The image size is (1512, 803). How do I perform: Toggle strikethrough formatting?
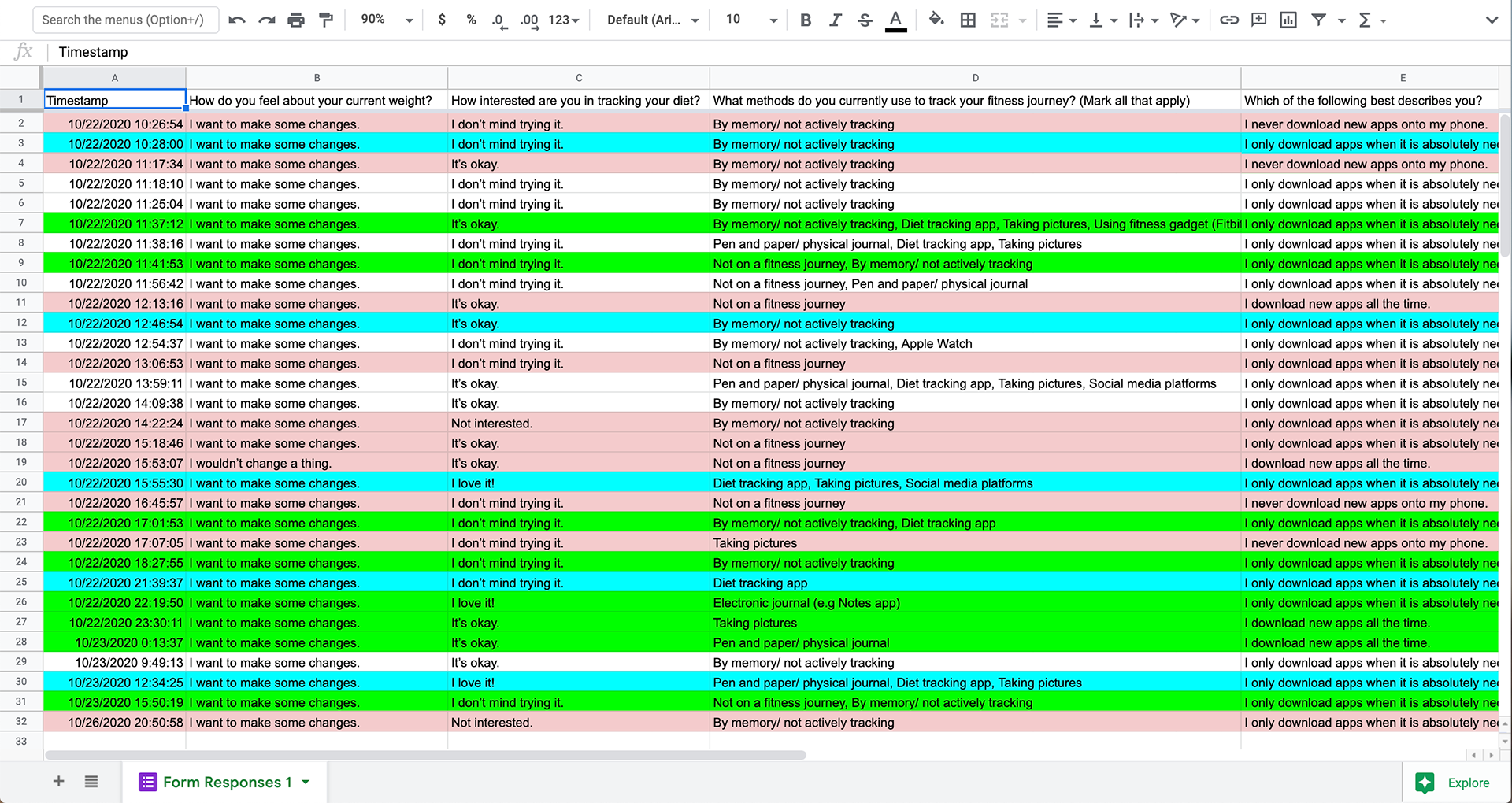865,20
